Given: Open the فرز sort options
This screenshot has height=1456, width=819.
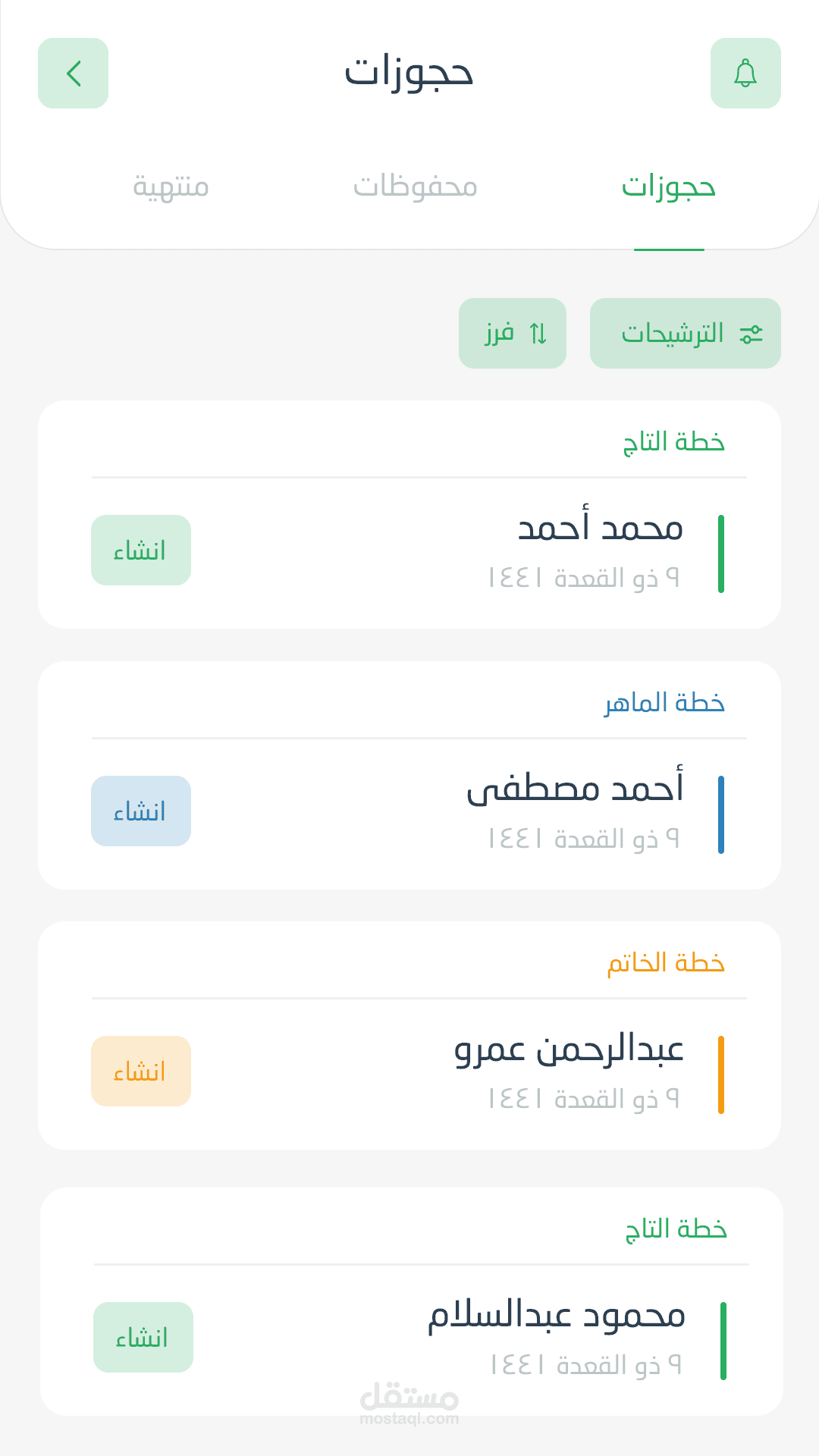Looking at the screenshot, I should pyautogui.click(x=513, y=334).
